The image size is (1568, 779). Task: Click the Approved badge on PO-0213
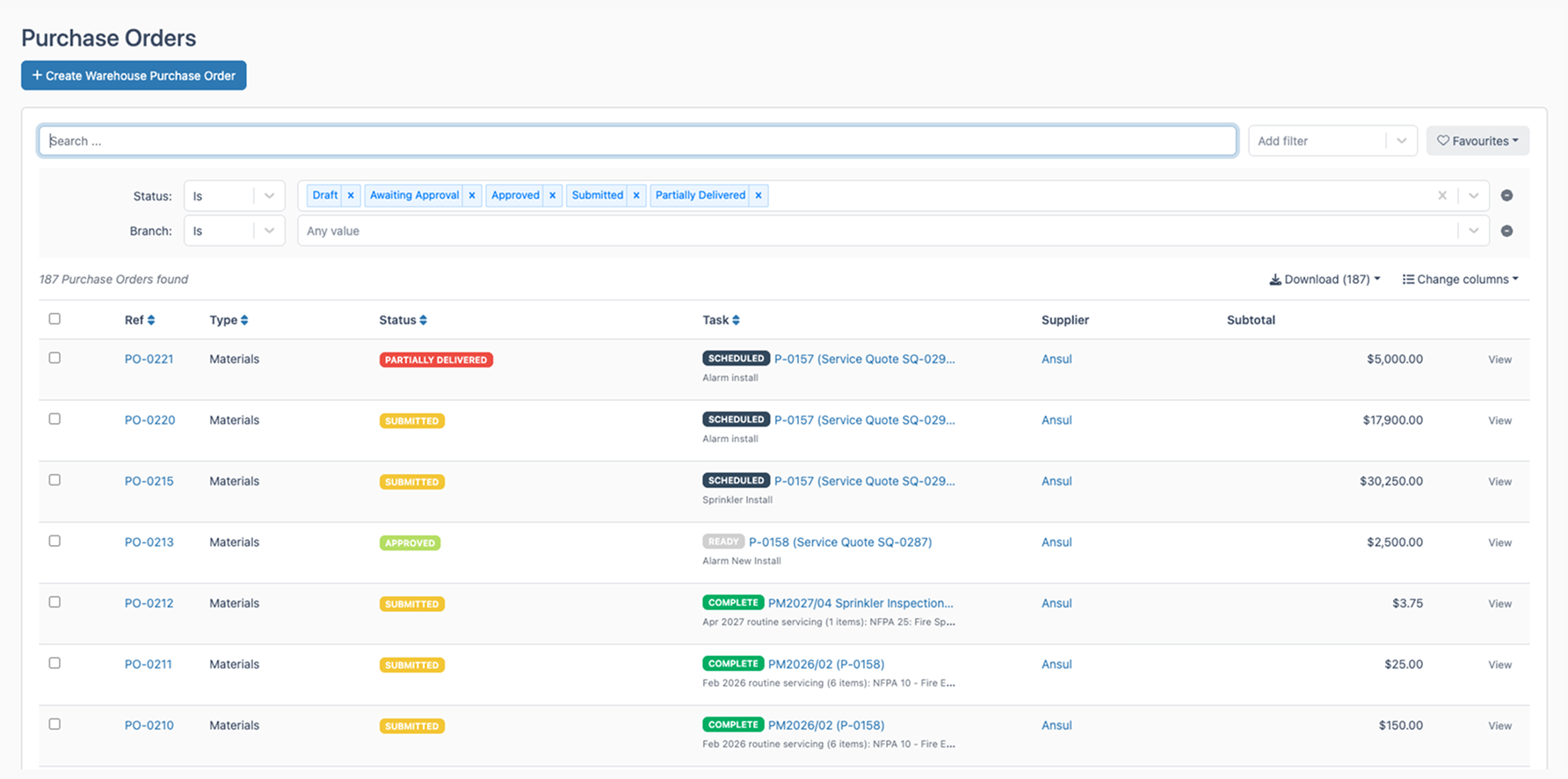click(410, 543)
